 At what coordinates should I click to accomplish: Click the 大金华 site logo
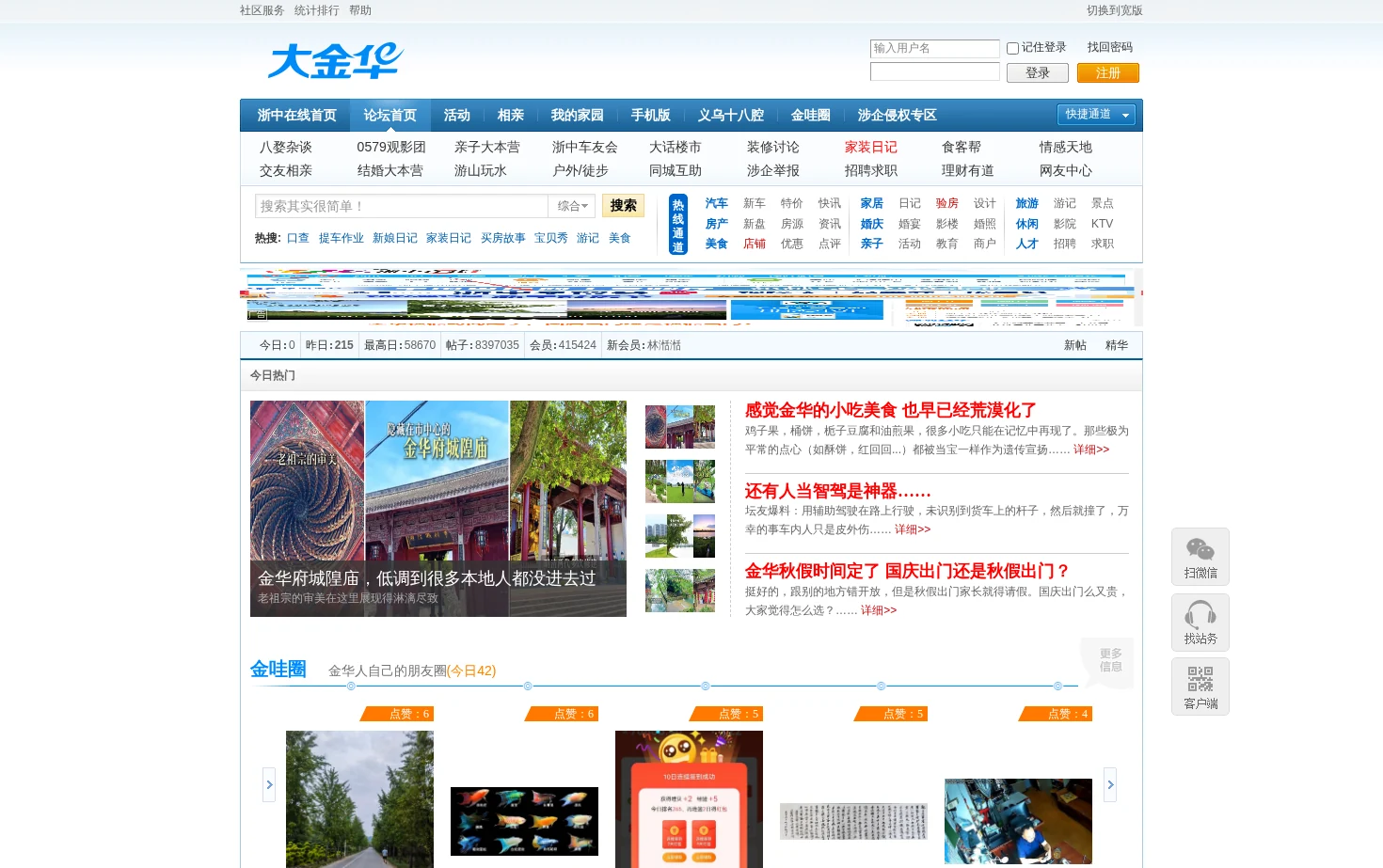click(x=336, y=61)
